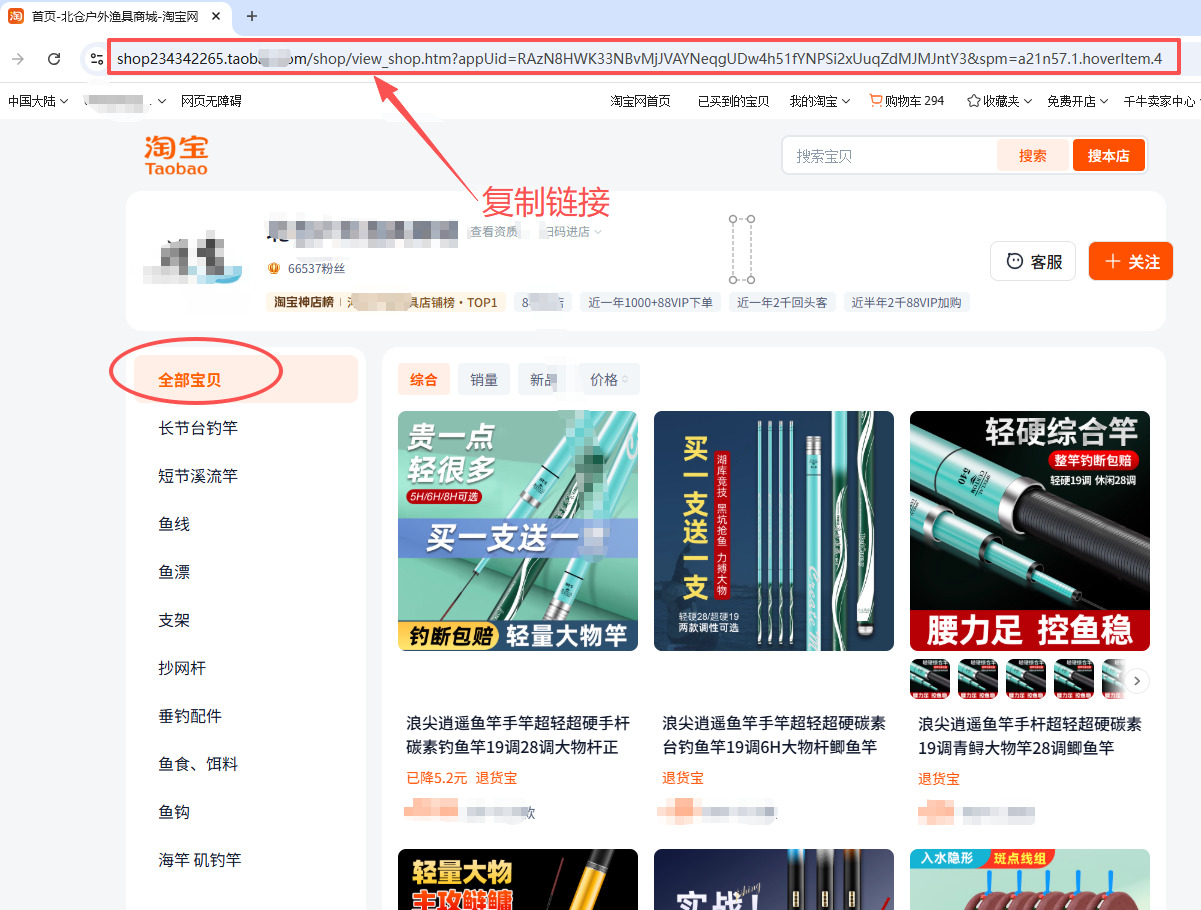This screenshot has width=1201, height=910.
Task: Open 买一支送一支 product image
Action: click(x=774, y=531)
